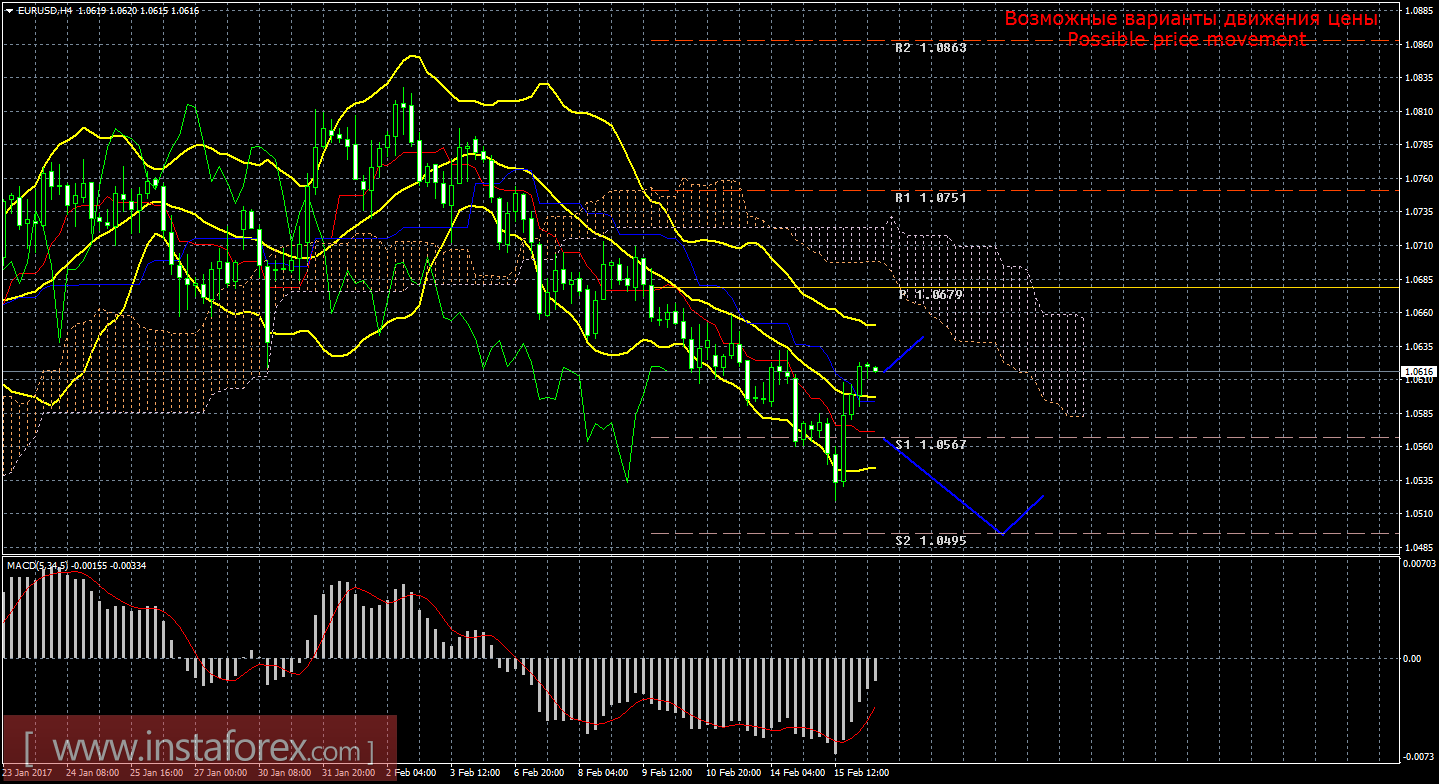Select the S1 1.0567 support label

click(930, 444)
